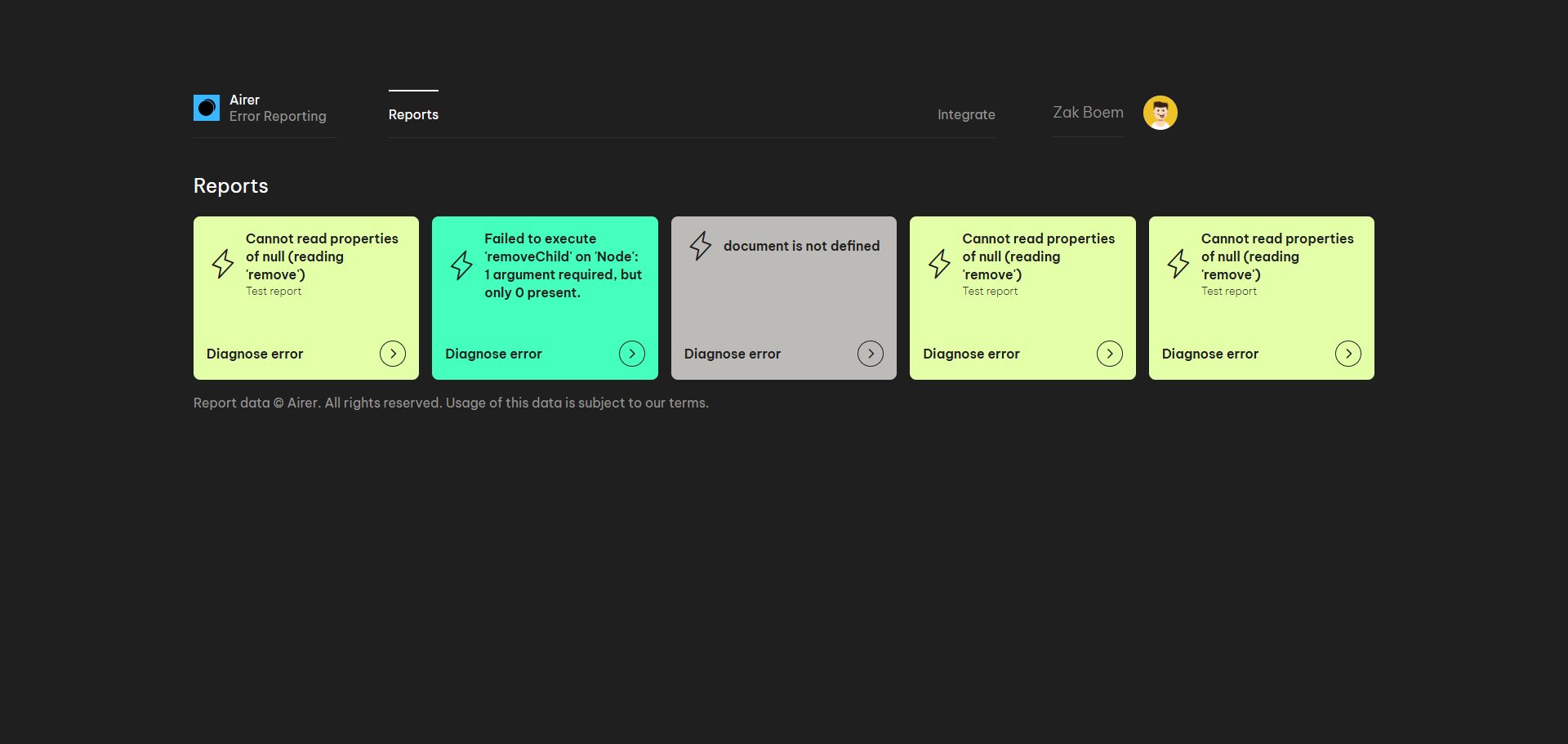
Task: Click the 'Report data © Airer' footer text
Action: [451, 403]
